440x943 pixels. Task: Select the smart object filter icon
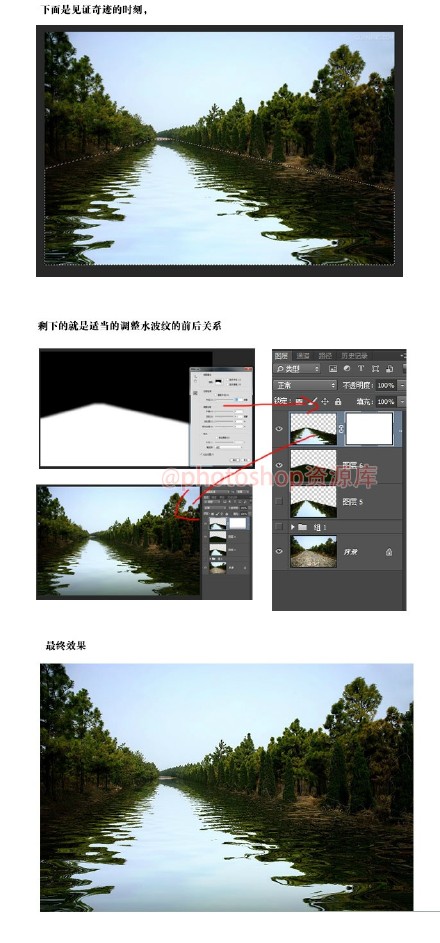[x=390, y=368]
